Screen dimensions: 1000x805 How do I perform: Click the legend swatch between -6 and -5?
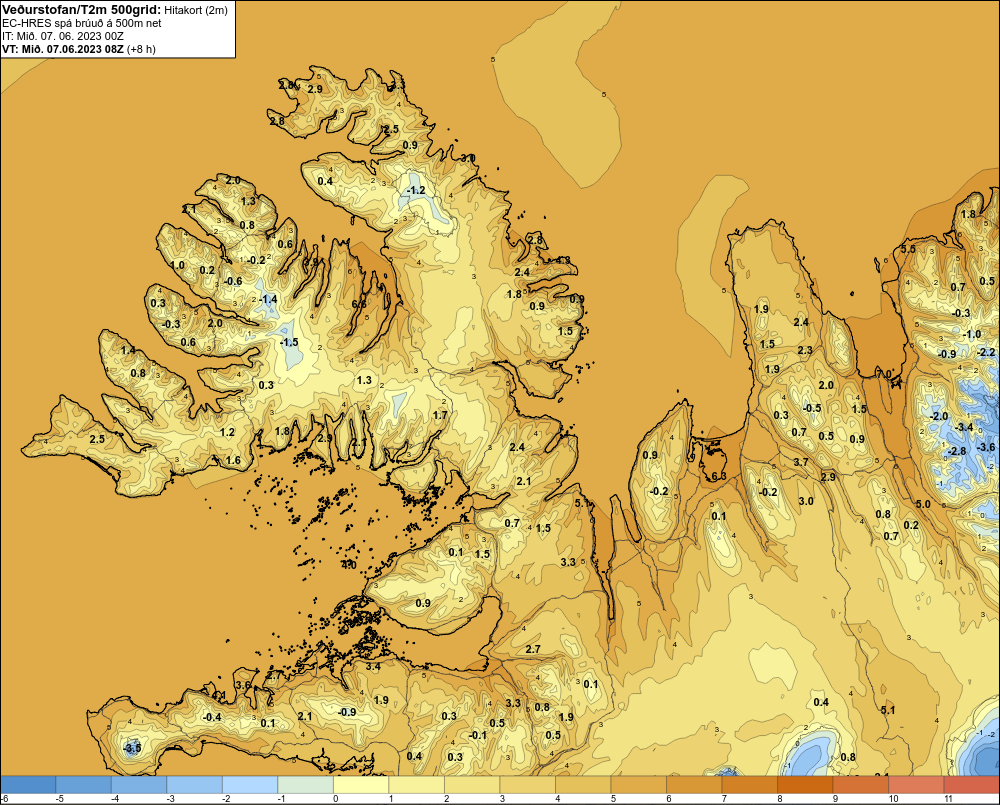(x=28, y=785)
